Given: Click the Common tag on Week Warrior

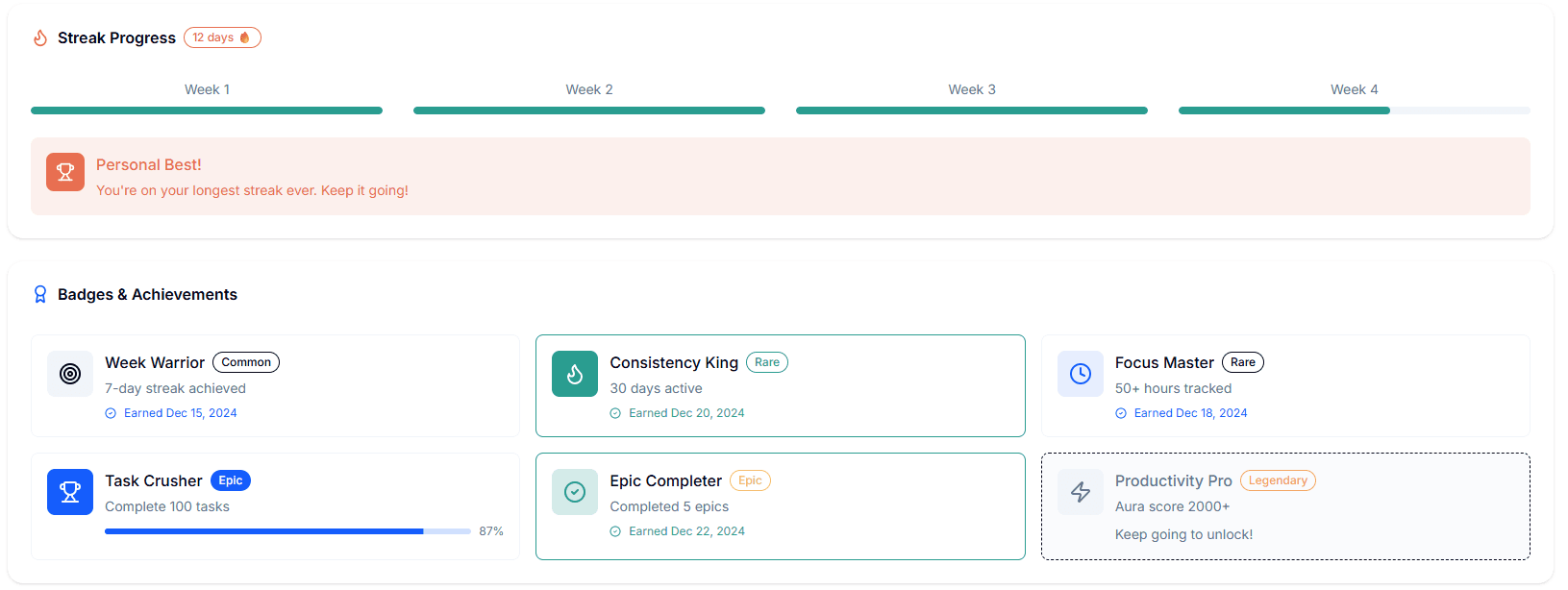Looking at the screenshot, I should [x=246, y=362].
